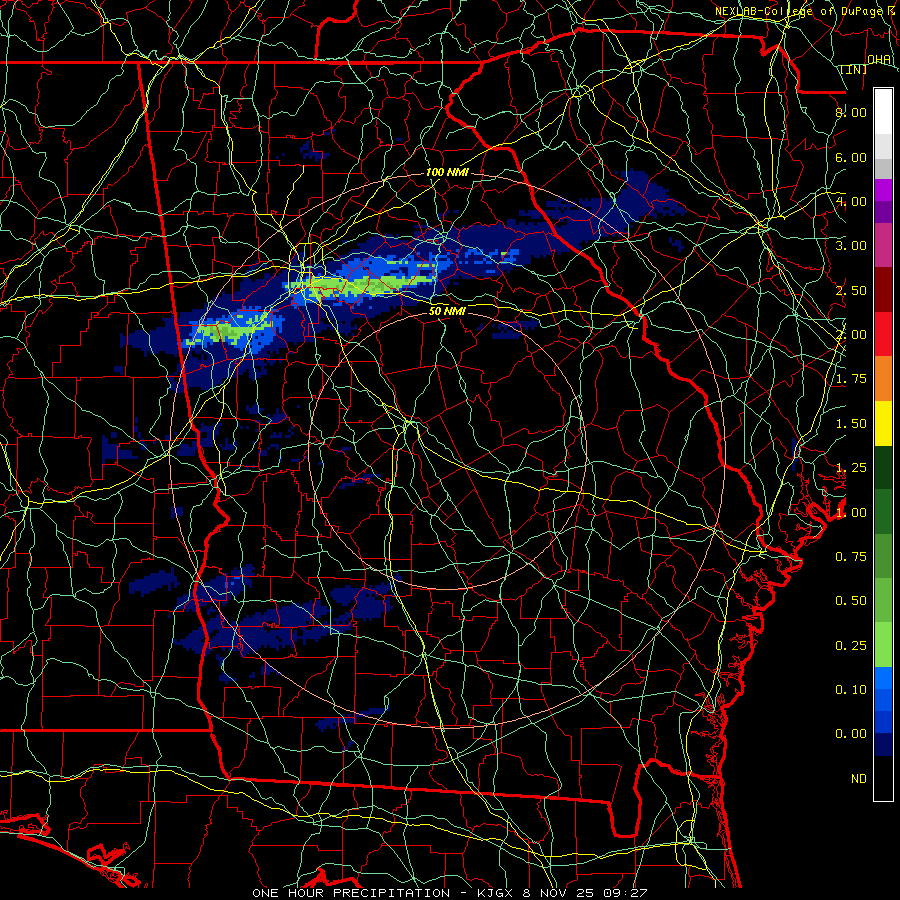Image resolution: width=900 pixels, height=900 pixels.
Task: Click the orange swatch beside 1.75
Action: coord(883,379)
